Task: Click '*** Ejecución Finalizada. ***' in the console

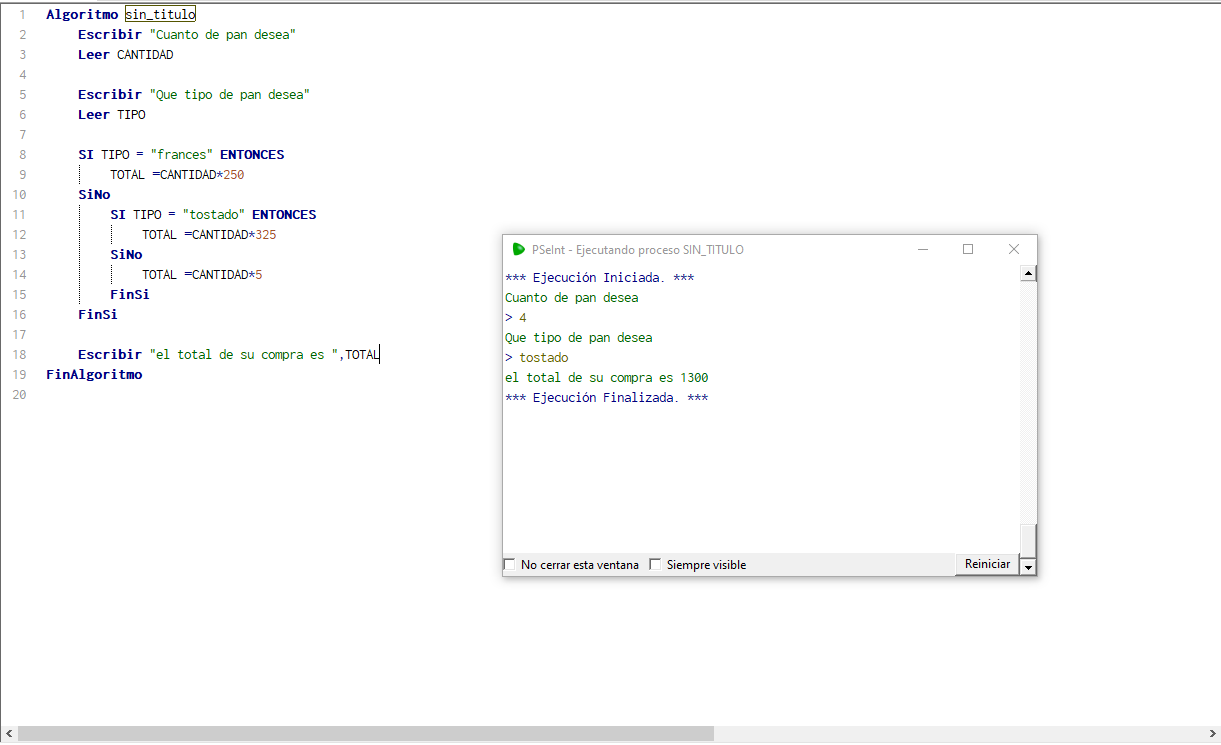Action: point(607,398)
